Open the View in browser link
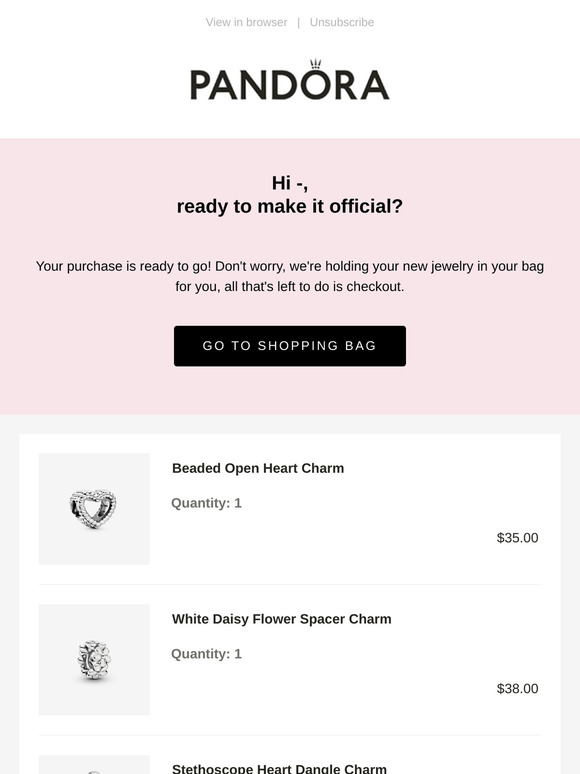The height and width of the screenshot is (774, 580). tap(246, 22)
